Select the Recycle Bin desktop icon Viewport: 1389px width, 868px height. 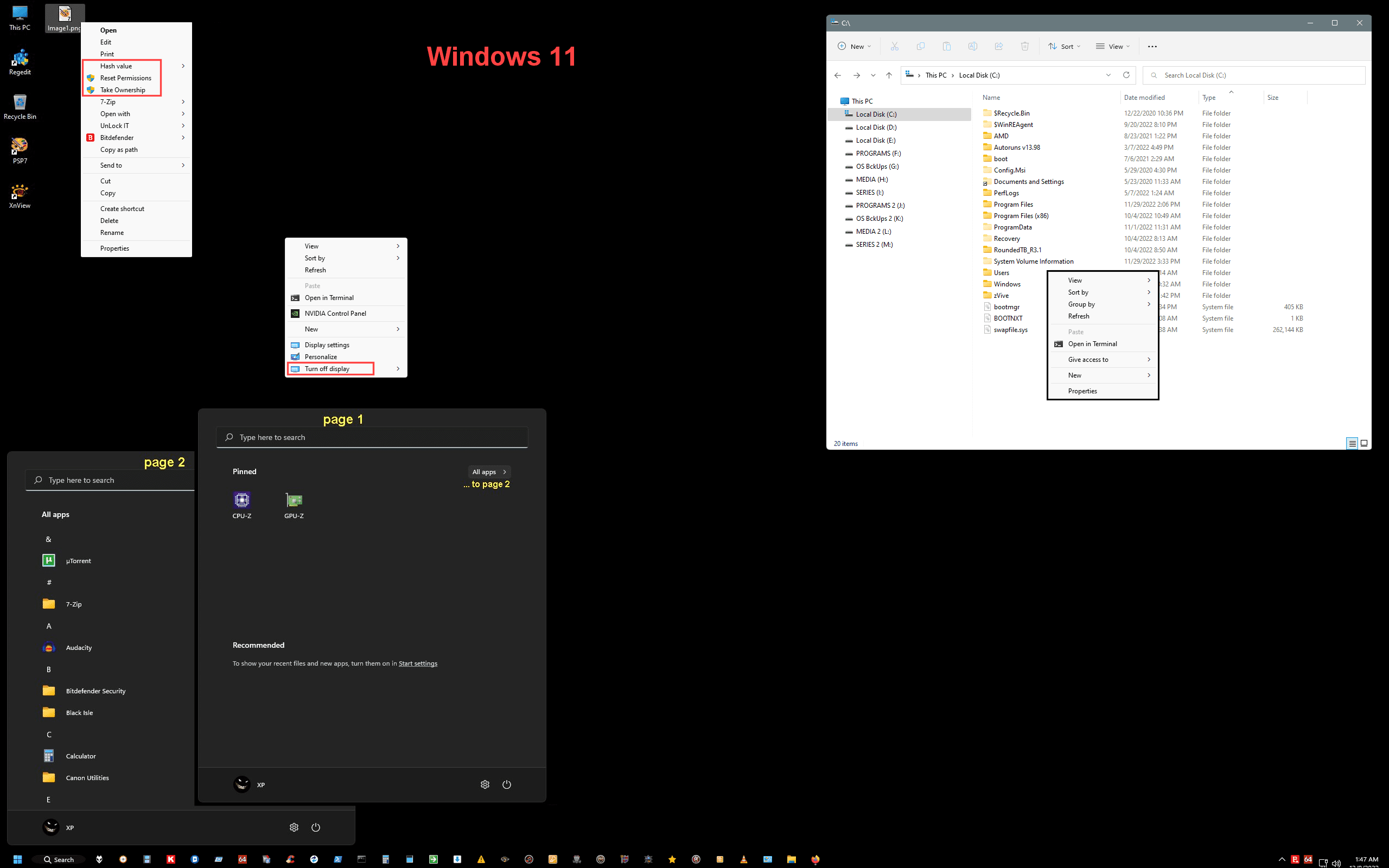click(x=20, y=107)
